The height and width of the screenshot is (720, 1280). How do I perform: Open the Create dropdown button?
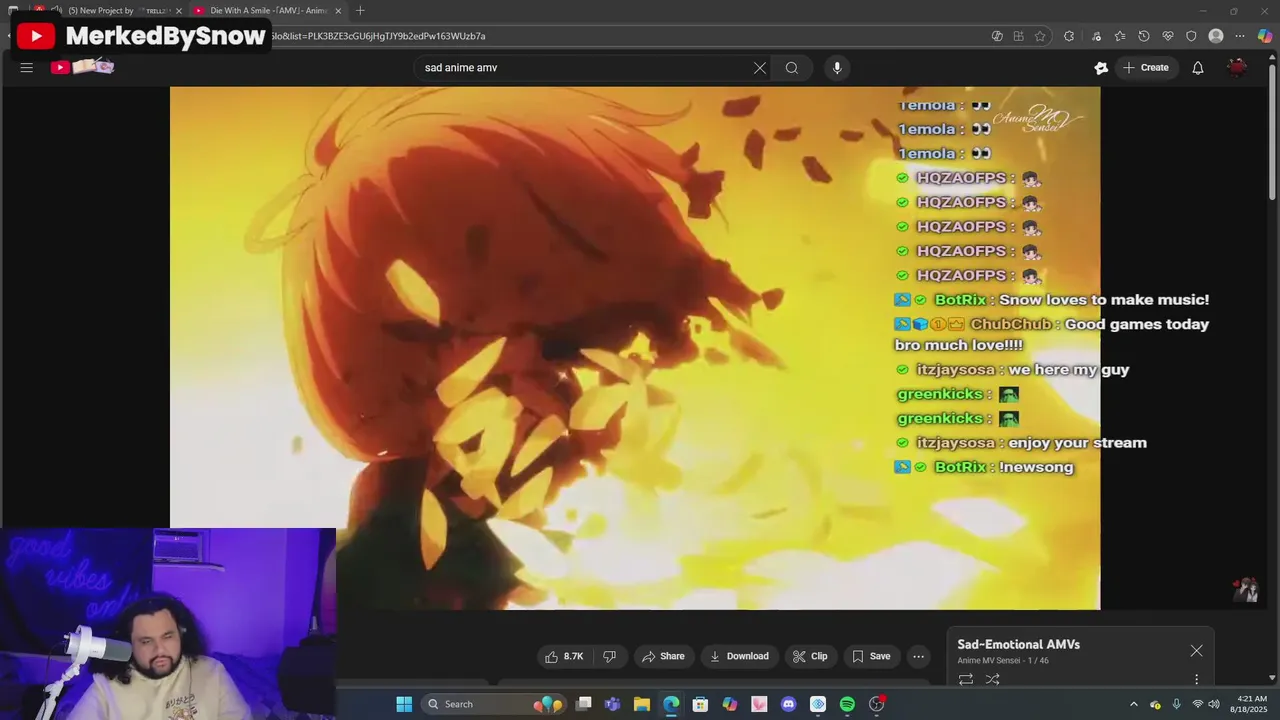tap(1146, 68)
